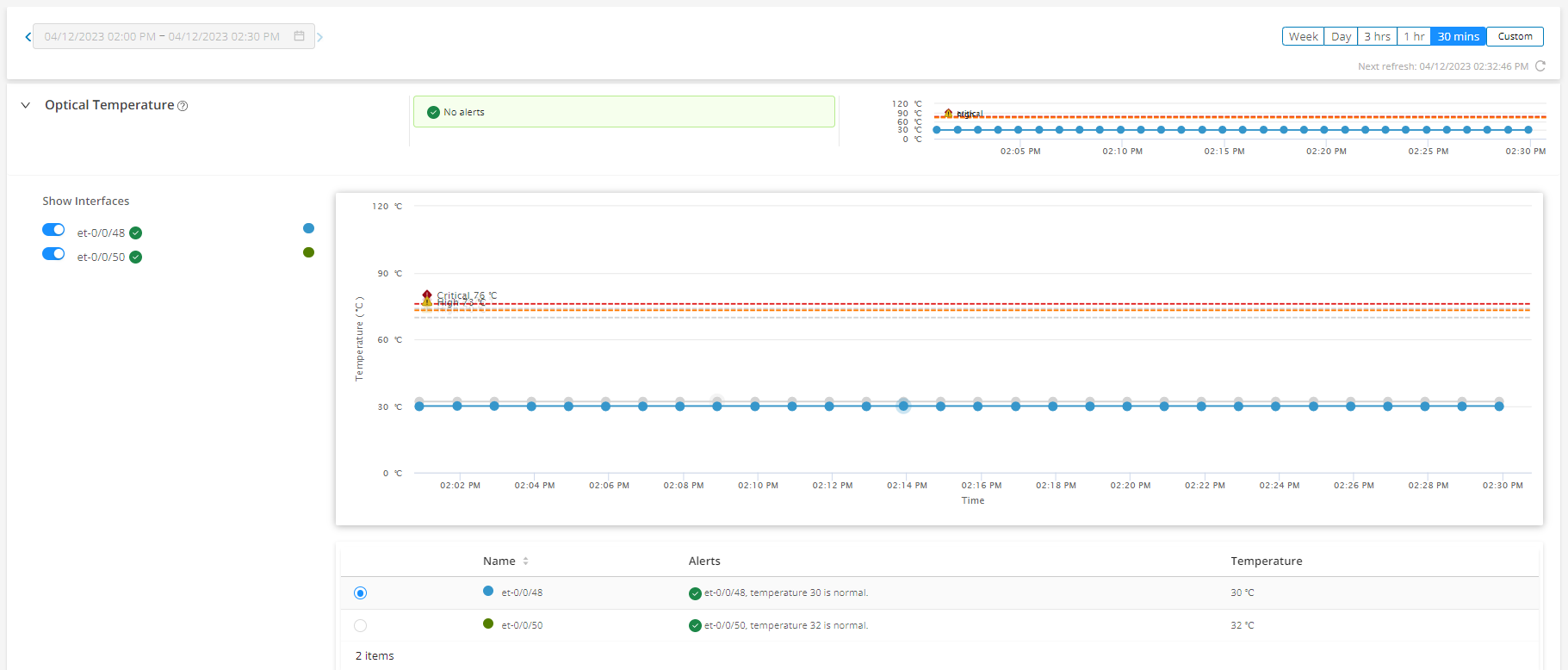1568x670 pixels.
Task: Open the calendar icon in date range
Action: [300, 36]
